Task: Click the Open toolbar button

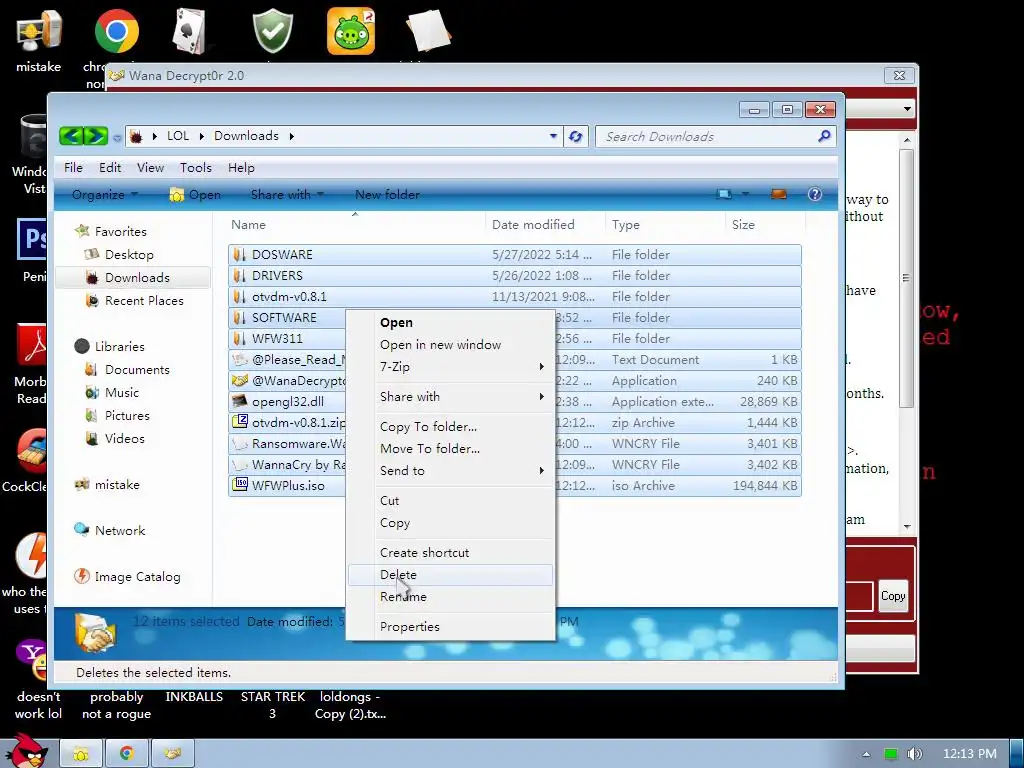Action: [x=195, y=194]
